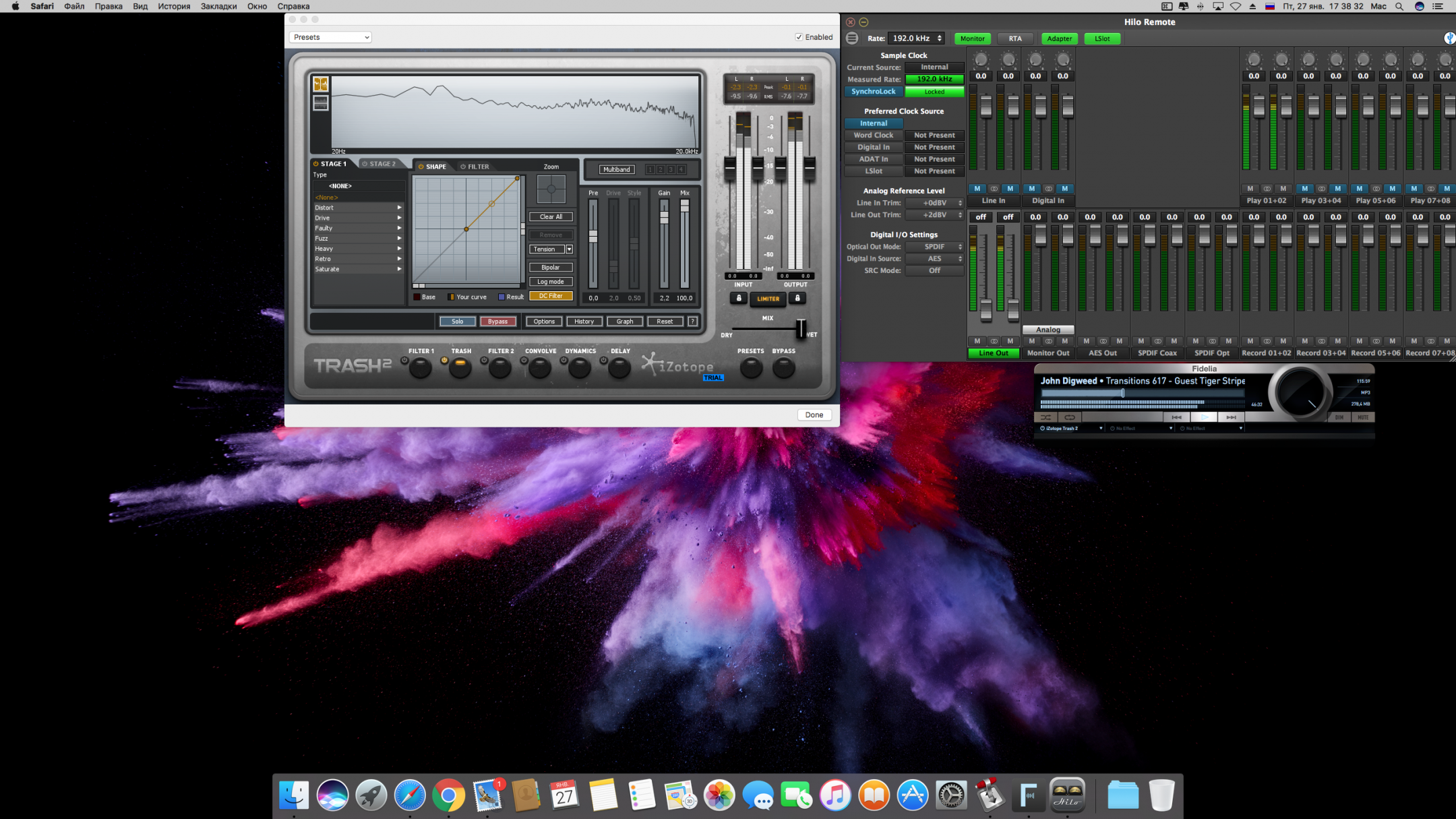1456x819 pixels.
Task: Select the waveform view icon below the spectrum icon
Action: [x=321, y=103]
